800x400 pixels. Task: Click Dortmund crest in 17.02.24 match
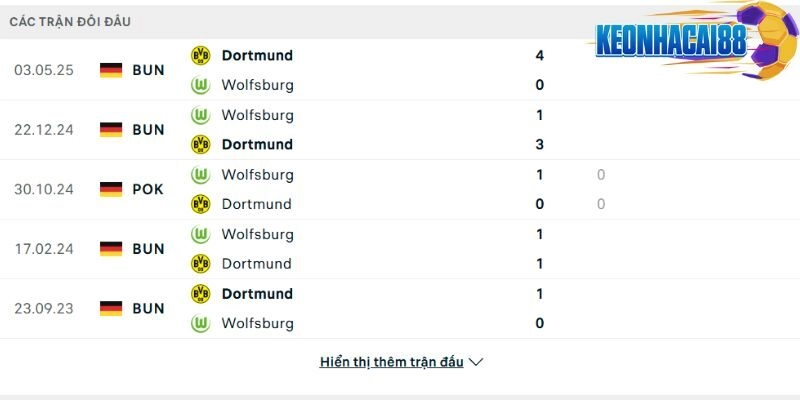click(x=201, y=264)
